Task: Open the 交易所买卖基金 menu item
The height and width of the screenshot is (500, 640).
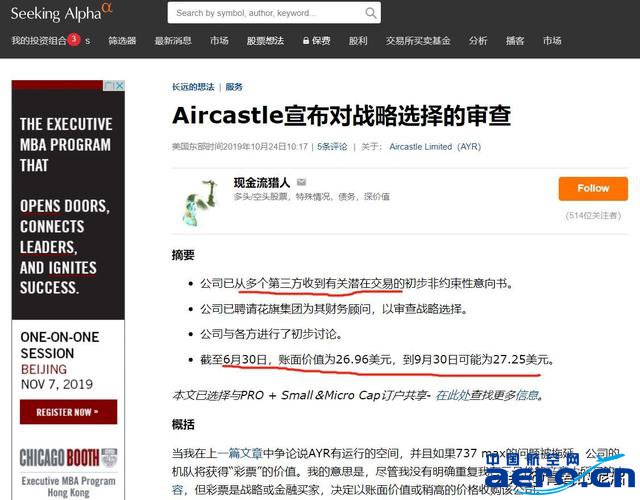Action: tap(418, 41)
